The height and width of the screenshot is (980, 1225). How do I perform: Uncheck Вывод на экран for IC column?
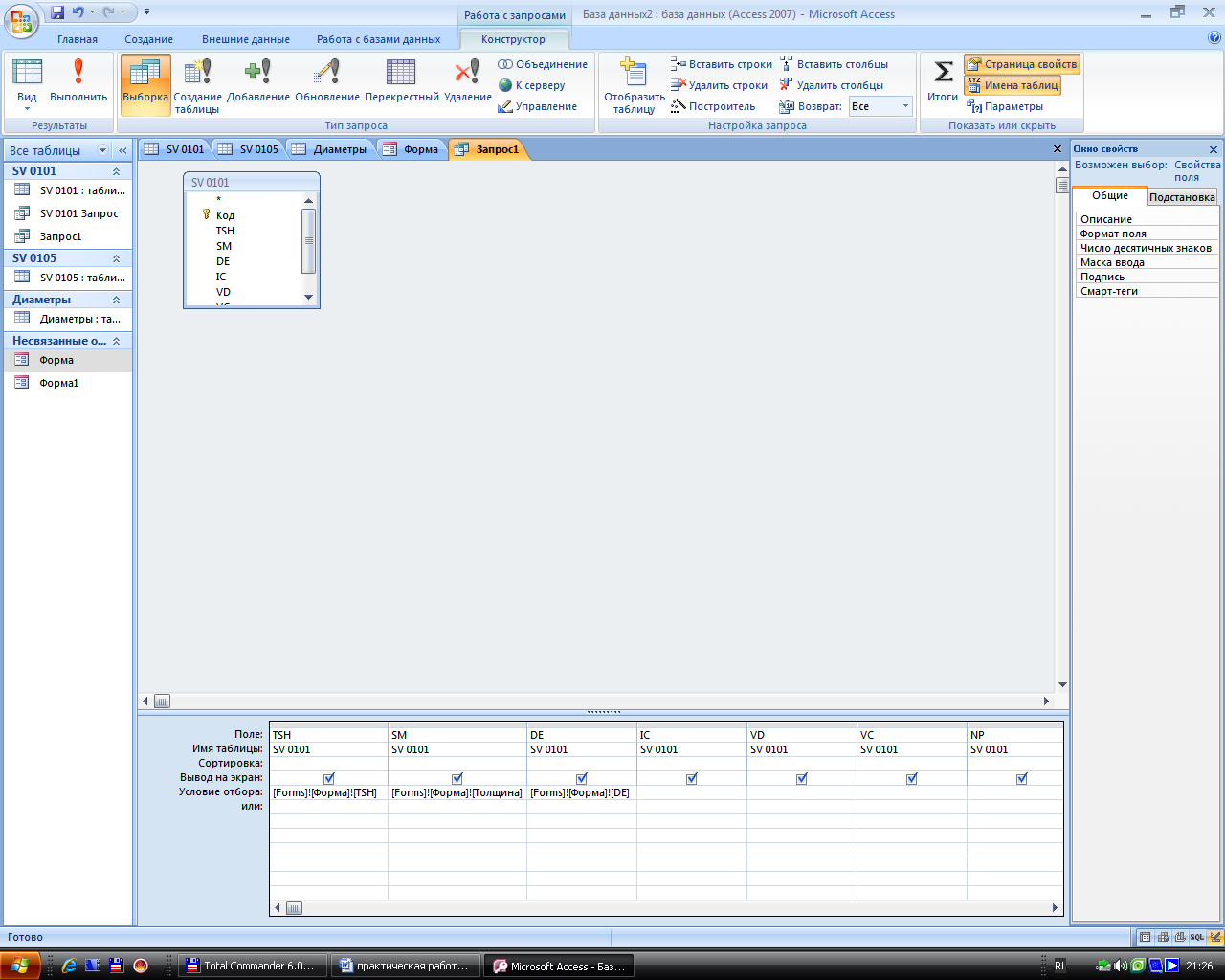pos(692,778)
